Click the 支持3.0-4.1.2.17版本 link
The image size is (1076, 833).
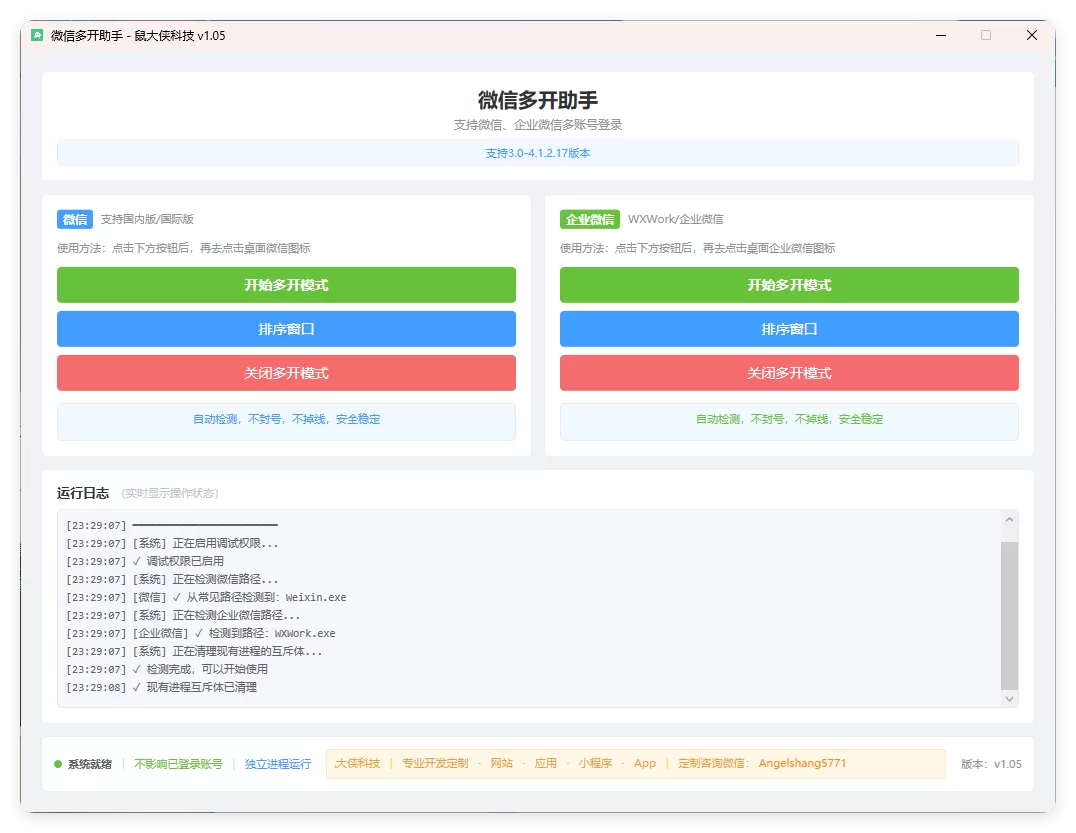(x=537, y=152)
